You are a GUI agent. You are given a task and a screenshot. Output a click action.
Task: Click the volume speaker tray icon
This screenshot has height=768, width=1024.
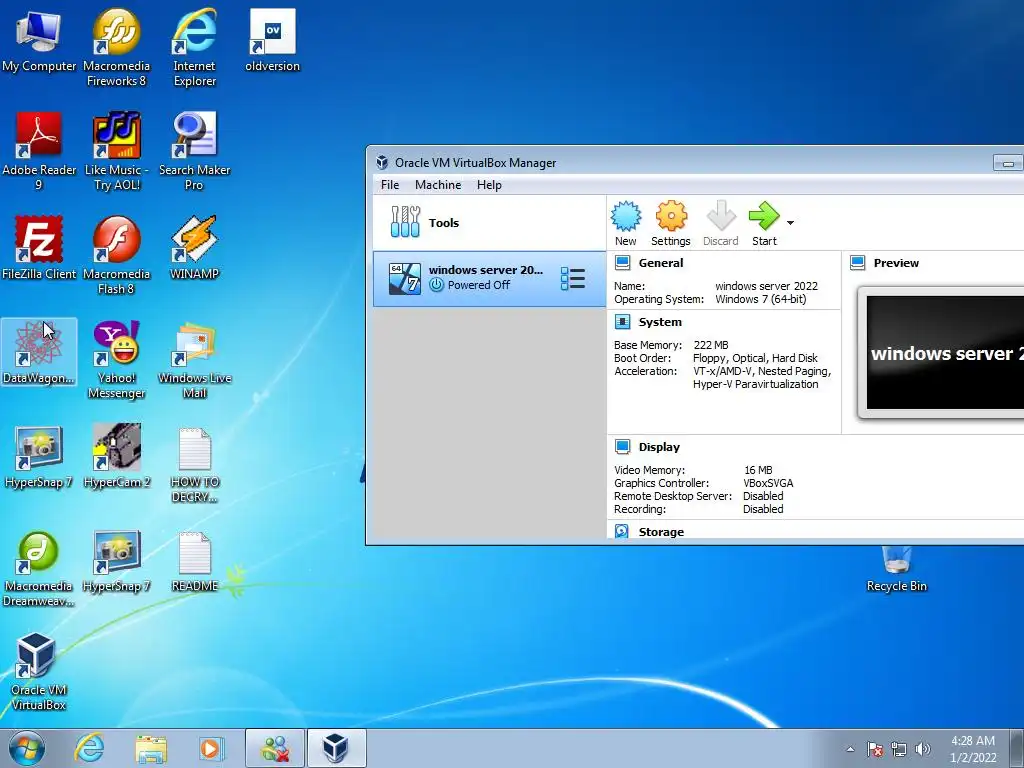(923, 749)
